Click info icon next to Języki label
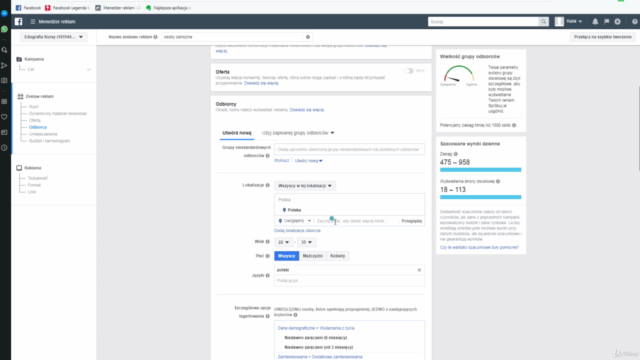Screen dimensions: 640x360 [x=268, y=276]
